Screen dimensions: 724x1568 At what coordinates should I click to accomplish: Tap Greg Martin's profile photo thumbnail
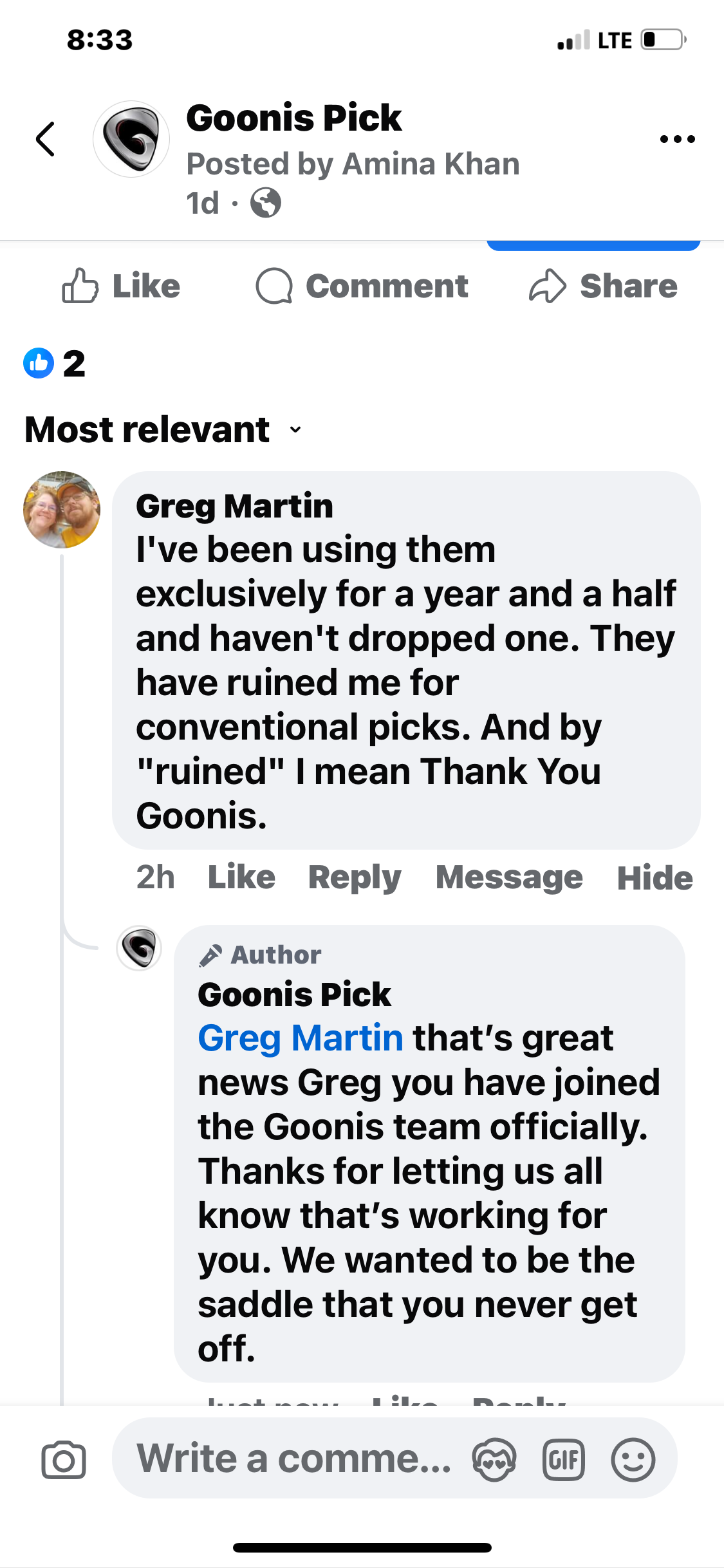coord(62,510)
